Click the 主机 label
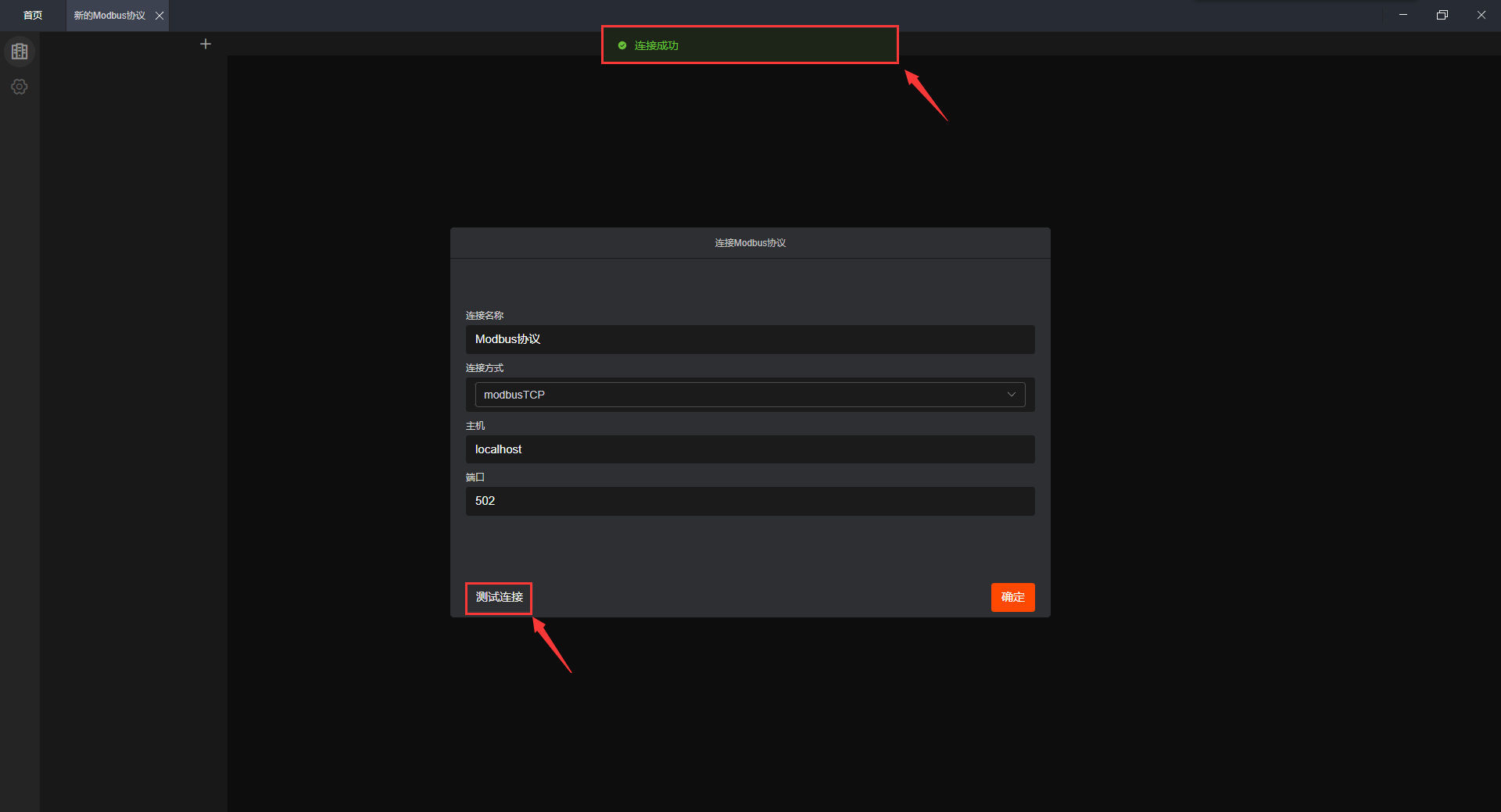 coord(475,426)
